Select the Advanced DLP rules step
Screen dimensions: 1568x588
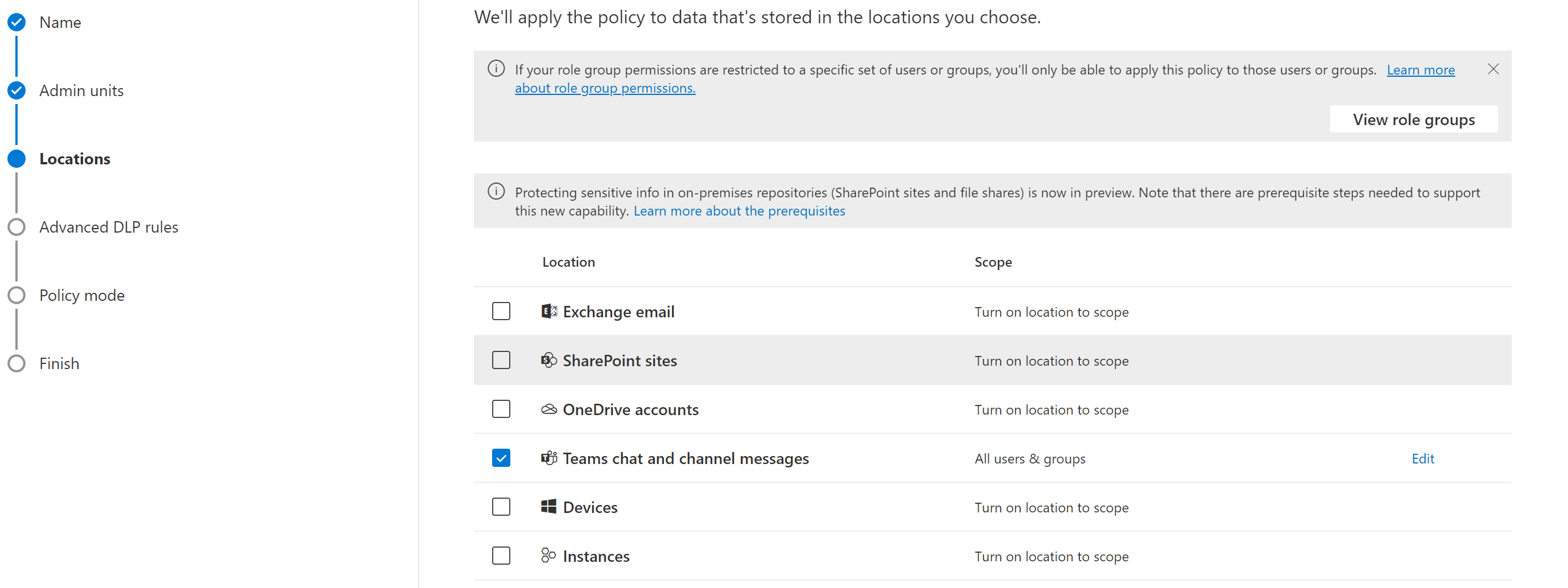[x=109, y=226]
